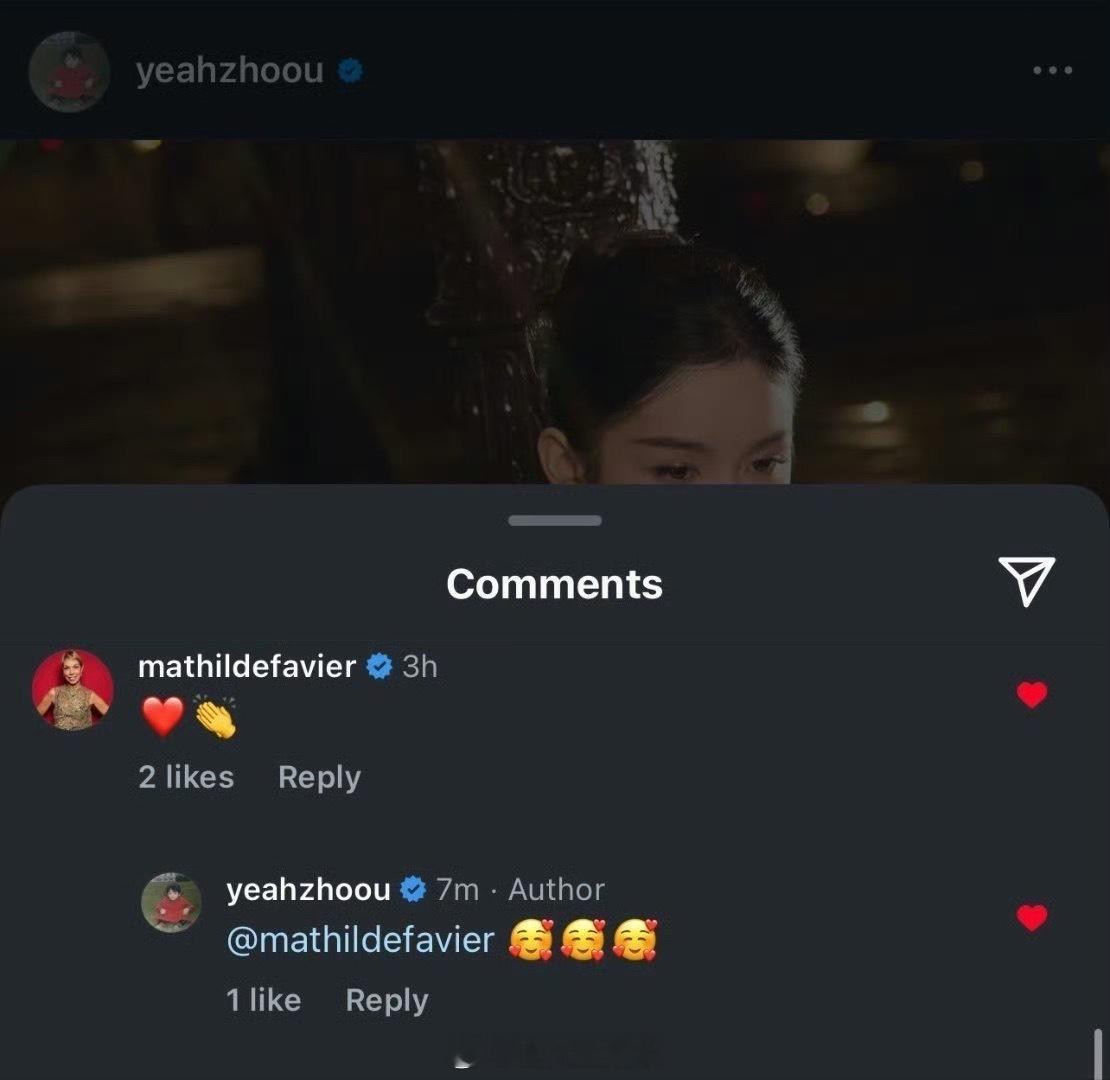
Task: Click the verified badge next to mathildefavier
Action: [379, 666]
